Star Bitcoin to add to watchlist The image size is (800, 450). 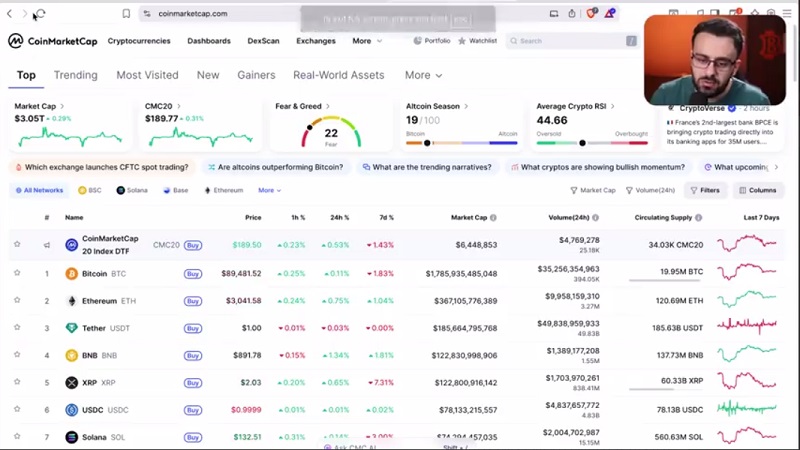coord(17,273)
